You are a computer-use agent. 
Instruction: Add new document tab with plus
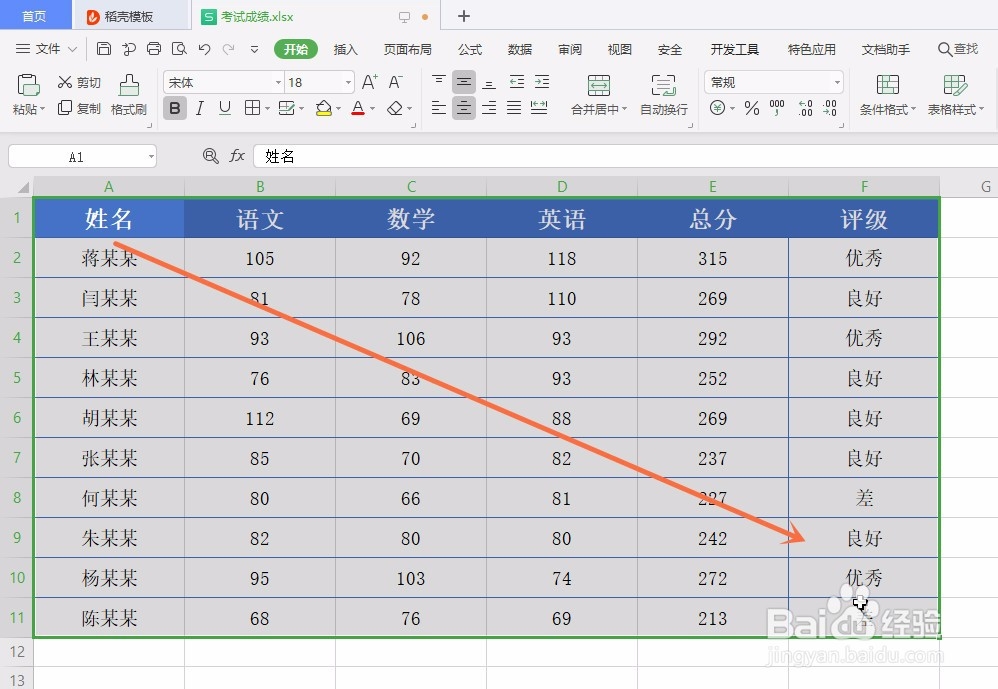464,16
